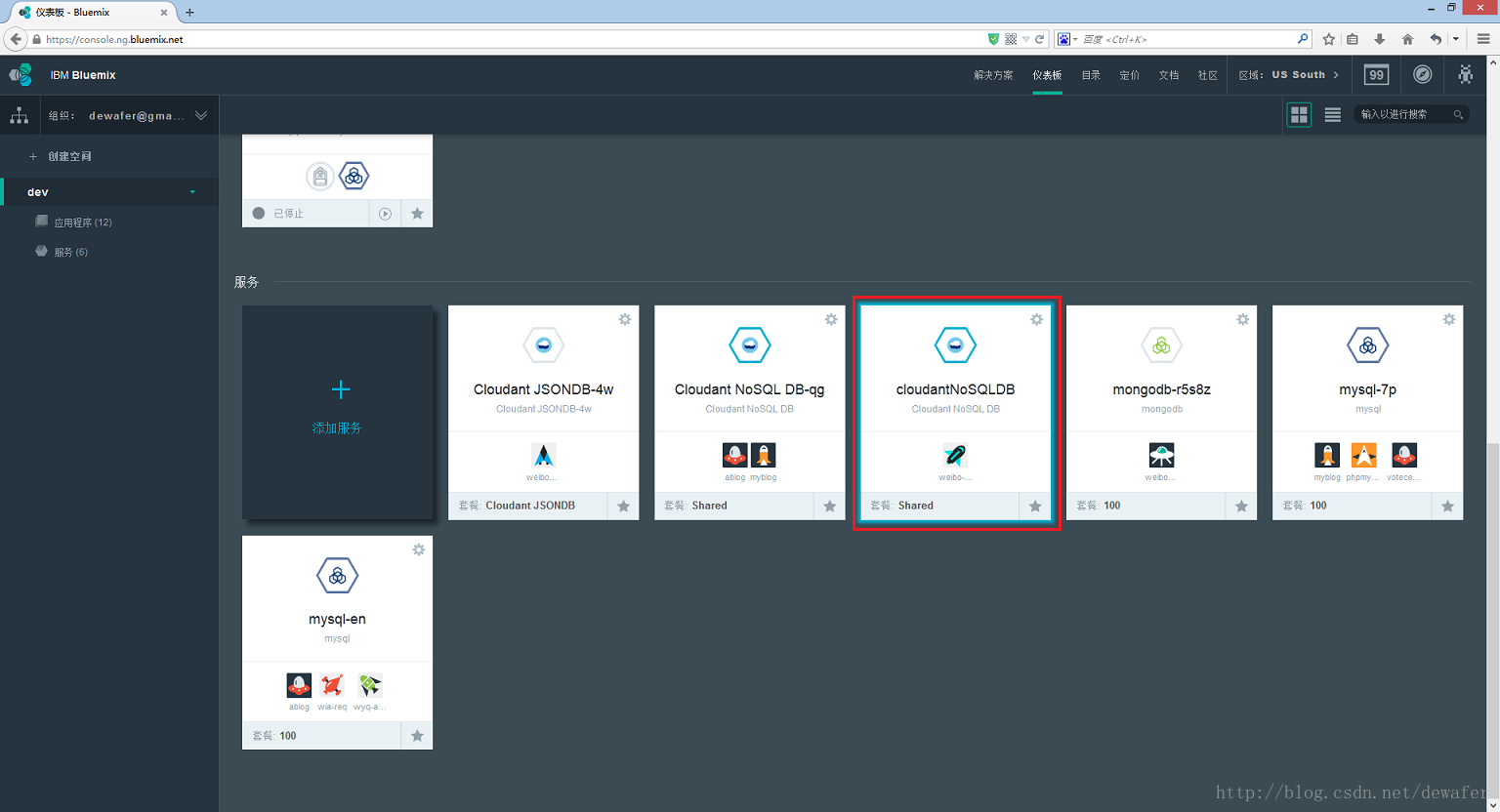Image resolution: width=1500 pixels, height=812 pixels.
Task: Open the weibo app icon on cloudantNoSQLDB card
Action: tap(955, 455)
